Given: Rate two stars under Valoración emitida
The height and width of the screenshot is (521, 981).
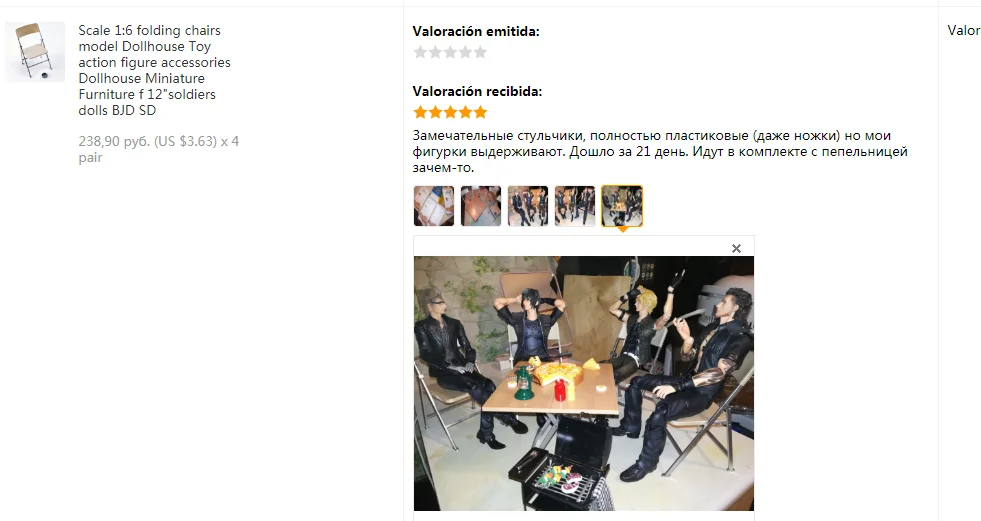Looking at the screenshot, I should [x=435, y=53].
